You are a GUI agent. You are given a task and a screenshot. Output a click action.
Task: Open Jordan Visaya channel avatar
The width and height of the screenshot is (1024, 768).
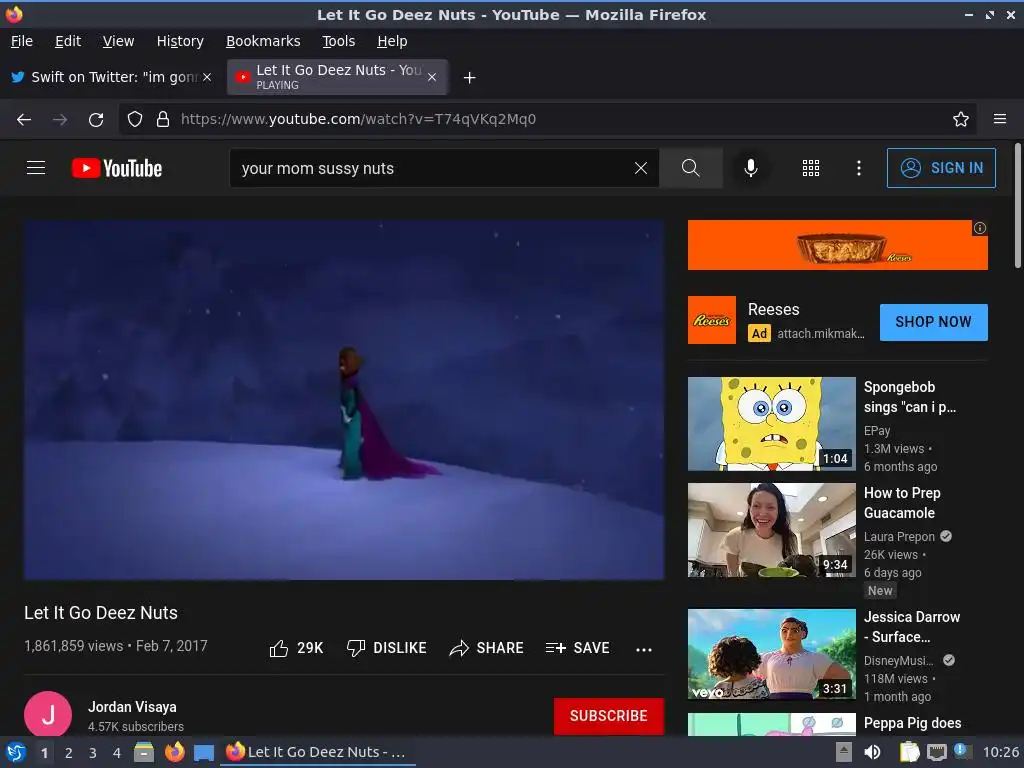48,714
